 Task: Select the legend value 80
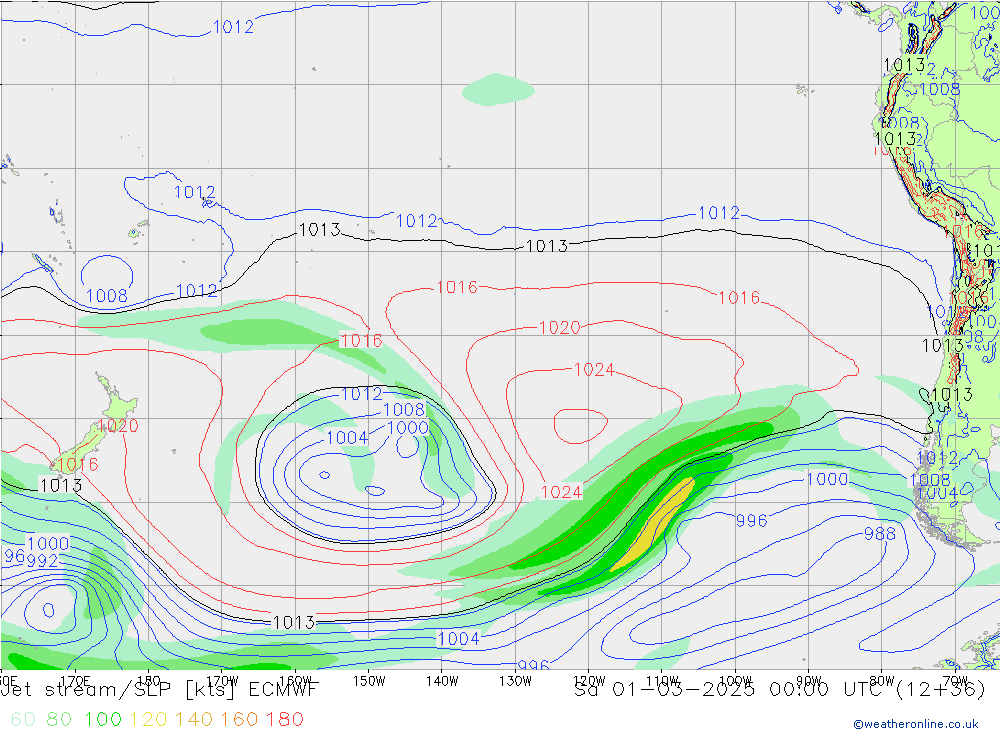tap(59, 719)
